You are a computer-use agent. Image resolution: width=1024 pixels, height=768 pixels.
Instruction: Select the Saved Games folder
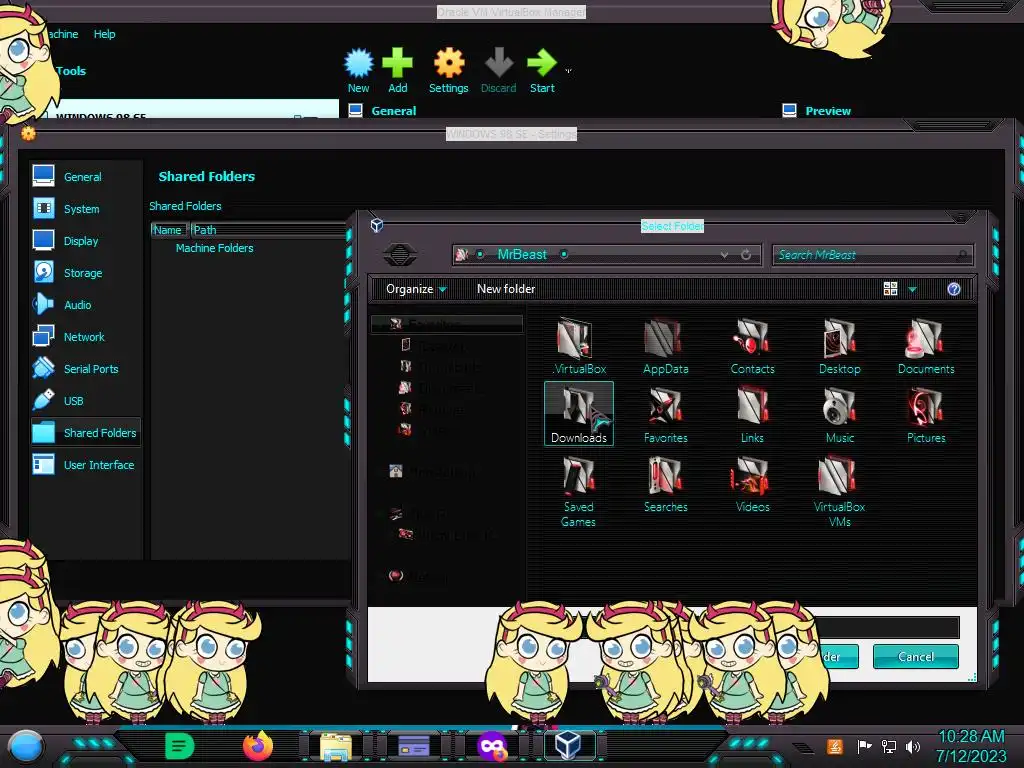pyautogui.click(x=579, y=492)
